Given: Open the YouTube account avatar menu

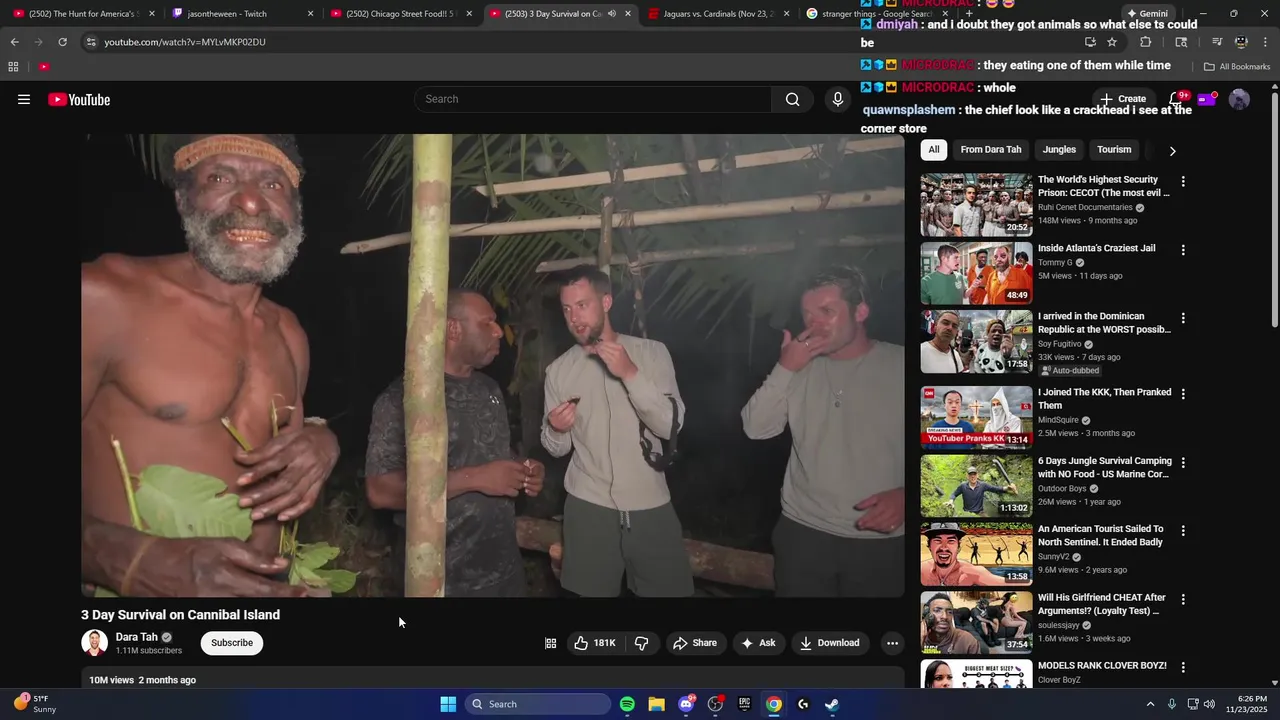Looking at the screenshot, I should pos(1239,99).
